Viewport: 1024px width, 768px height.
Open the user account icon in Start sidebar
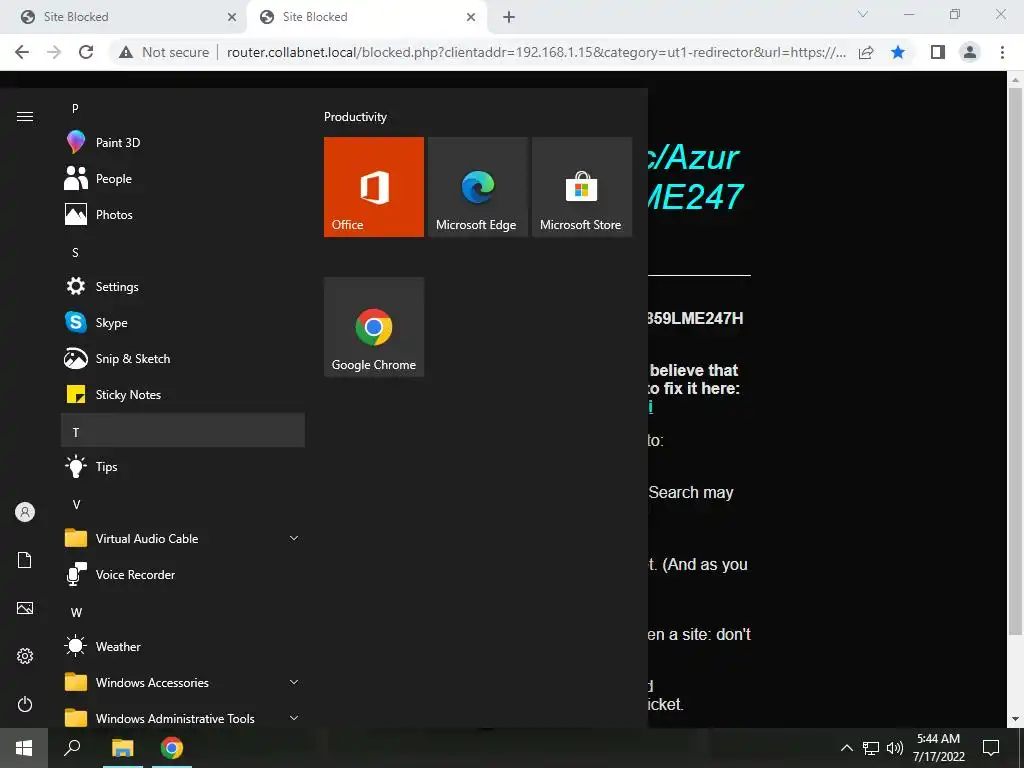point(25,512)
